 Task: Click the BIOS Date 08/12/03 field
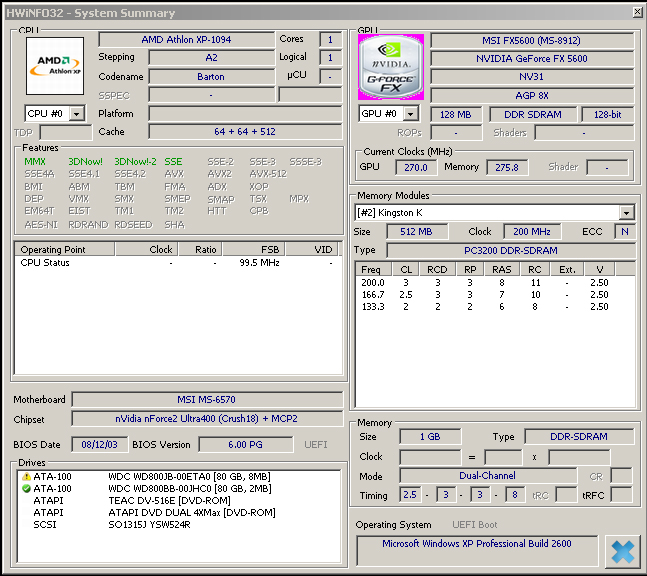click(99, 444)
